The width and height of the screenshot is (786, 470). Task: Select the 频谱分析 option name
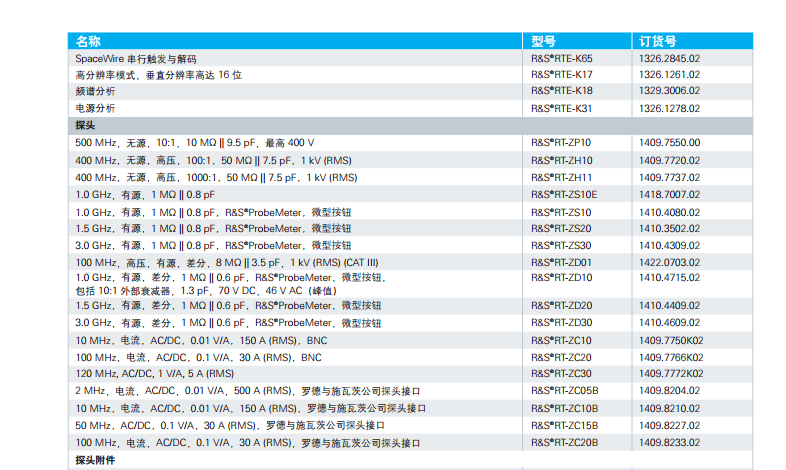95,91
